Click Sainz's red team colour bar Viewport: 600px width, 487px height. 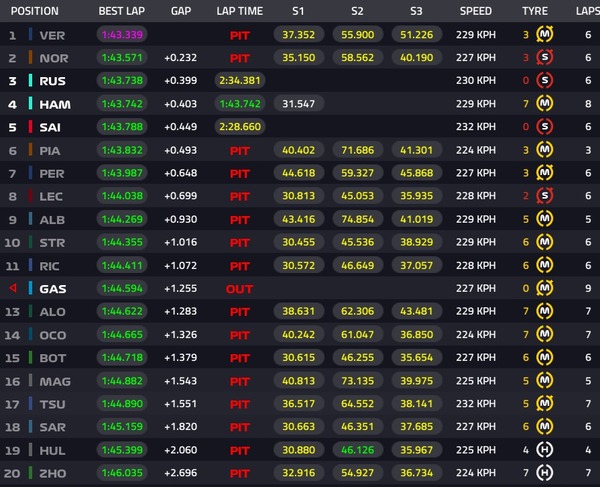tap(30, 127)
